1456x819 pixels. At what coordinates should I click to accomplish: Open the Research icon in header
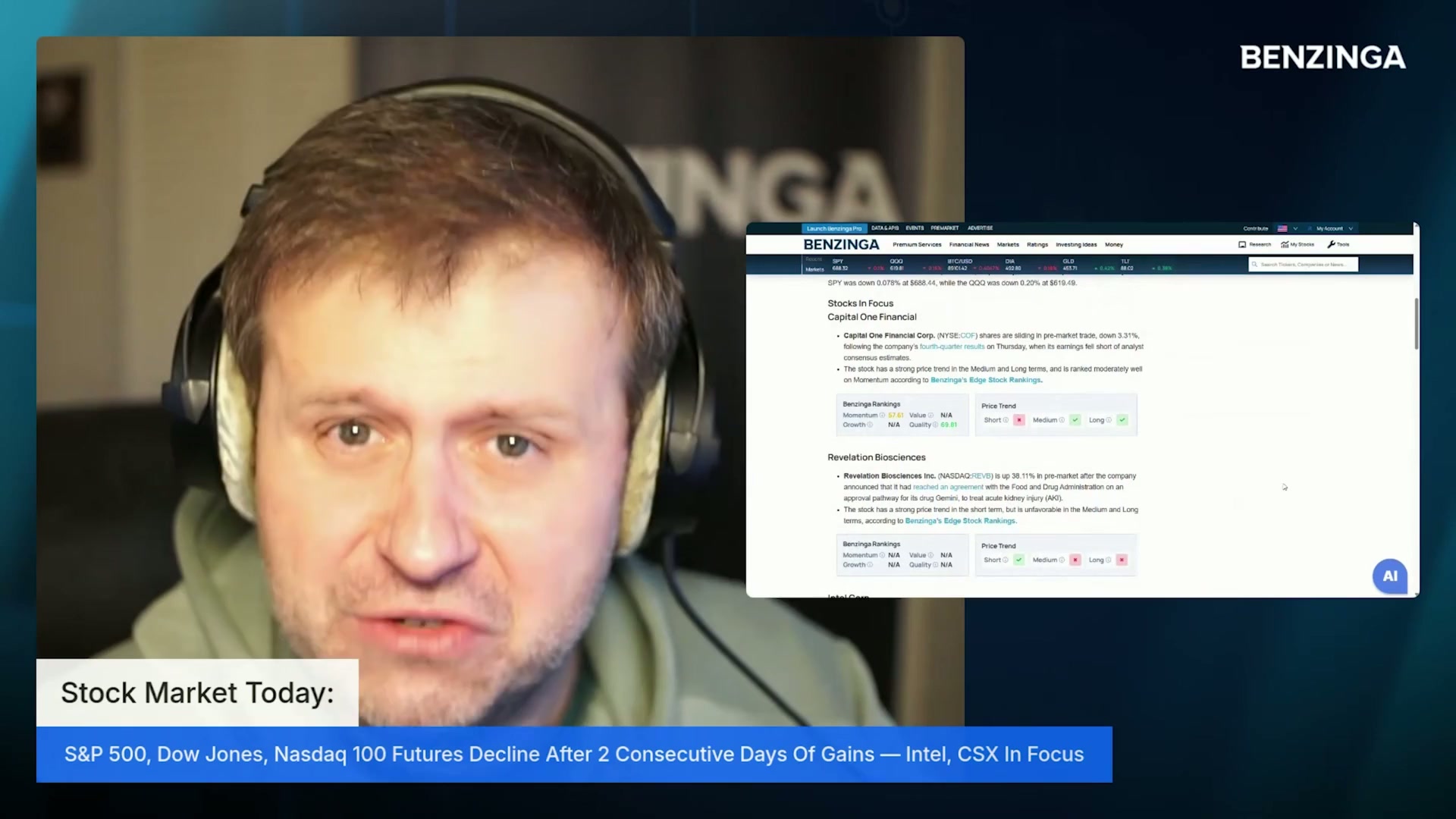click(1242, 244)
